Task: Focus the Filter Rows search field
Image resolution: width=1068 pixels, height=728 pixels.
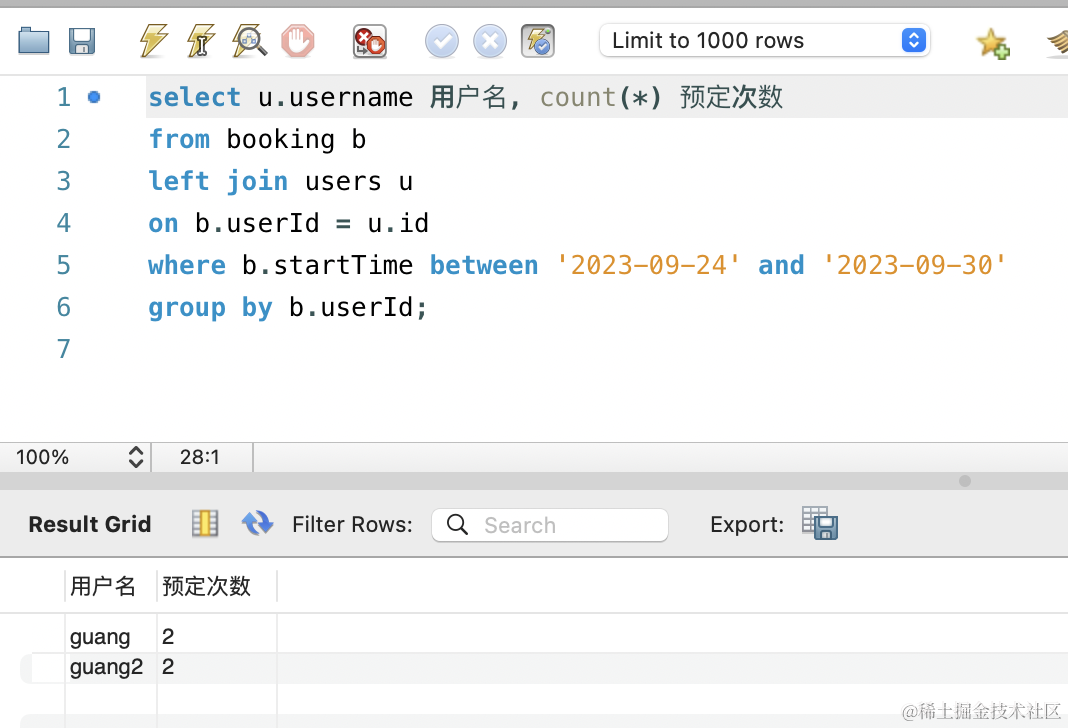Action: (550, 525)
